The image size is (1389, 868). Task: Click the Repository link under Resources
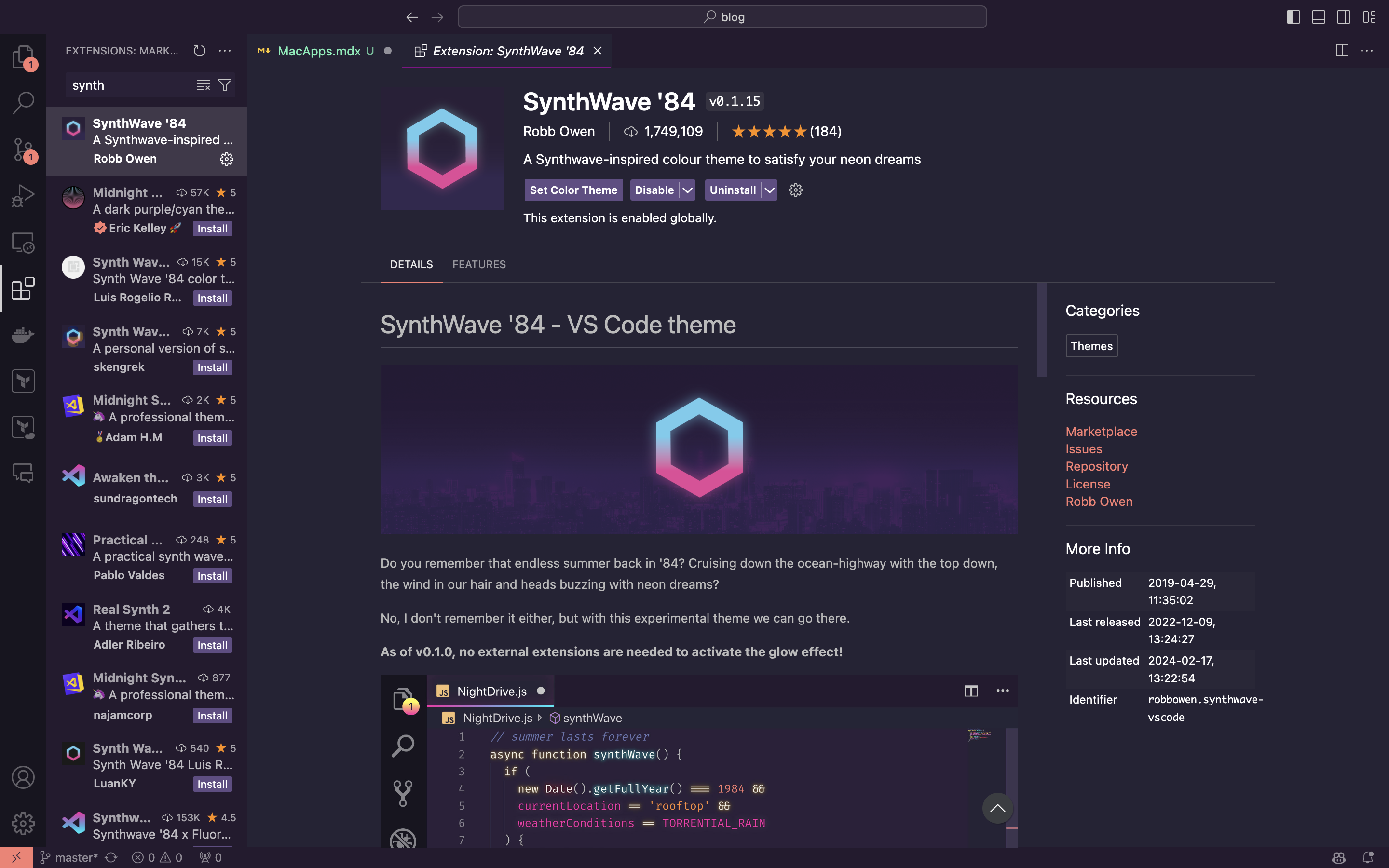1097,466
